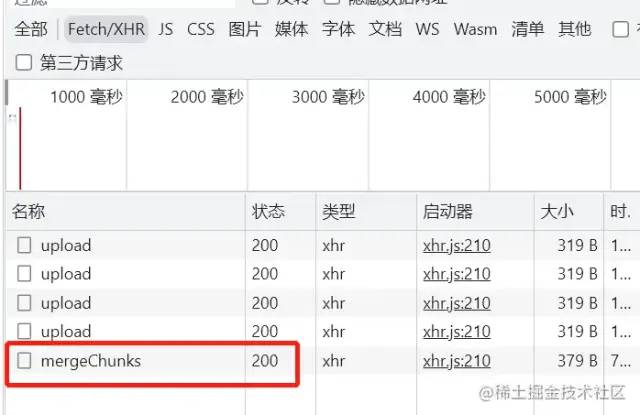Image resolution: width=640 pixels, height=415 pixels.
Task: Enable the 第三方请求 checkbox
Action: click(24, 63)
